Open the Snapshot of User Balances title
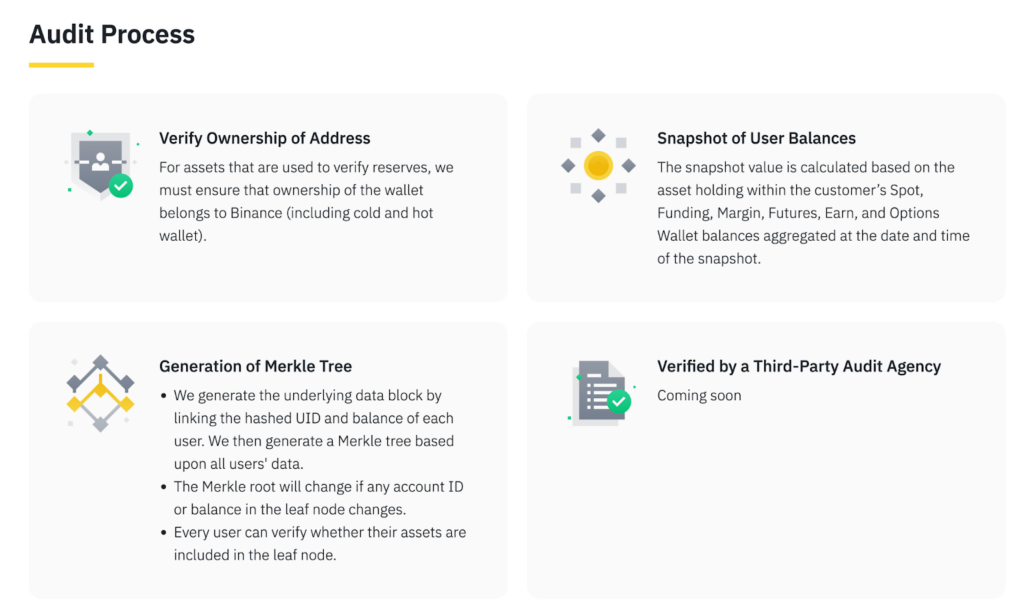1024x616 pixels. pos(756,138)
